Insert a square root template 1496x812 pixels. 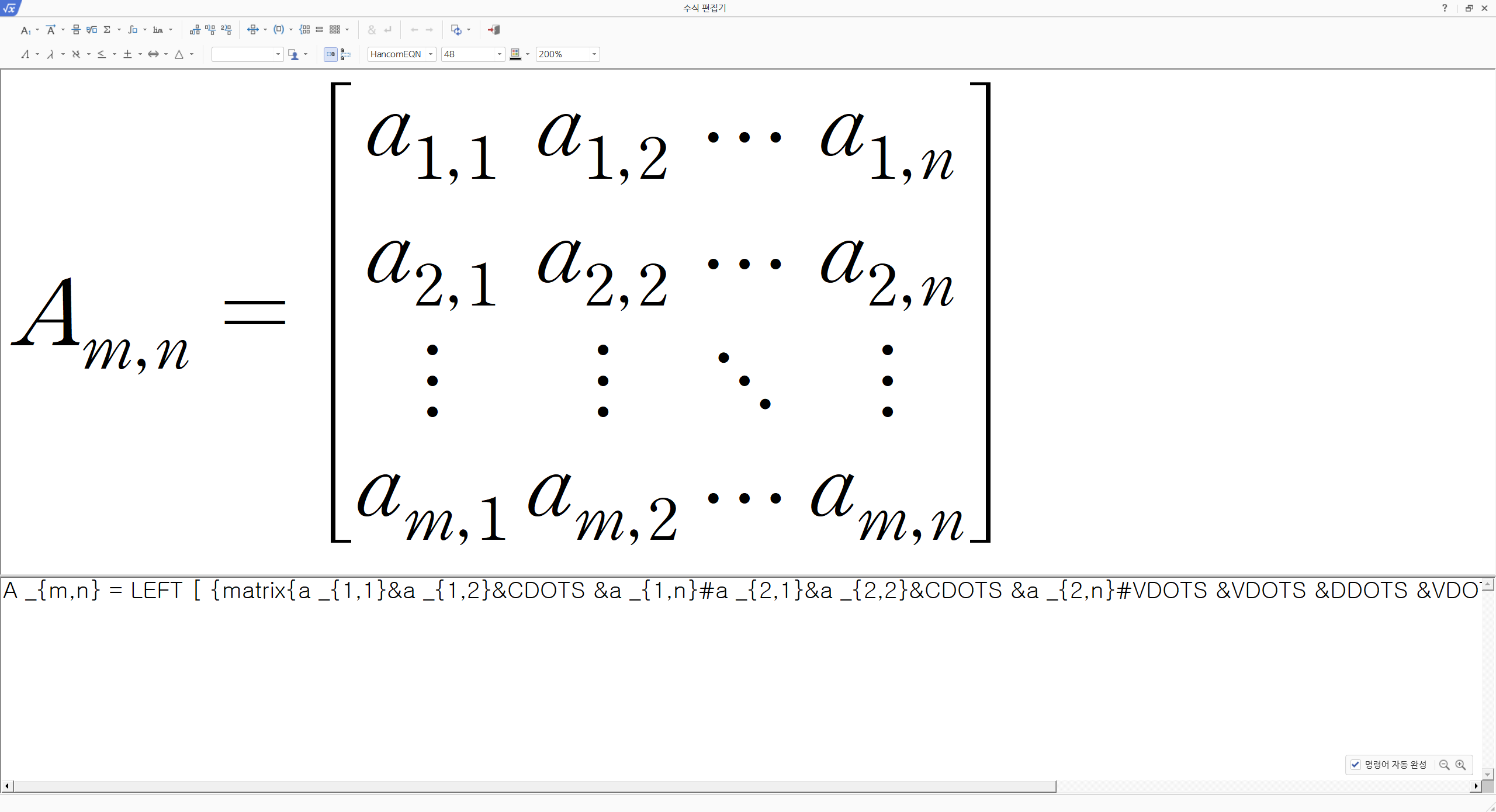click(91, 30)
